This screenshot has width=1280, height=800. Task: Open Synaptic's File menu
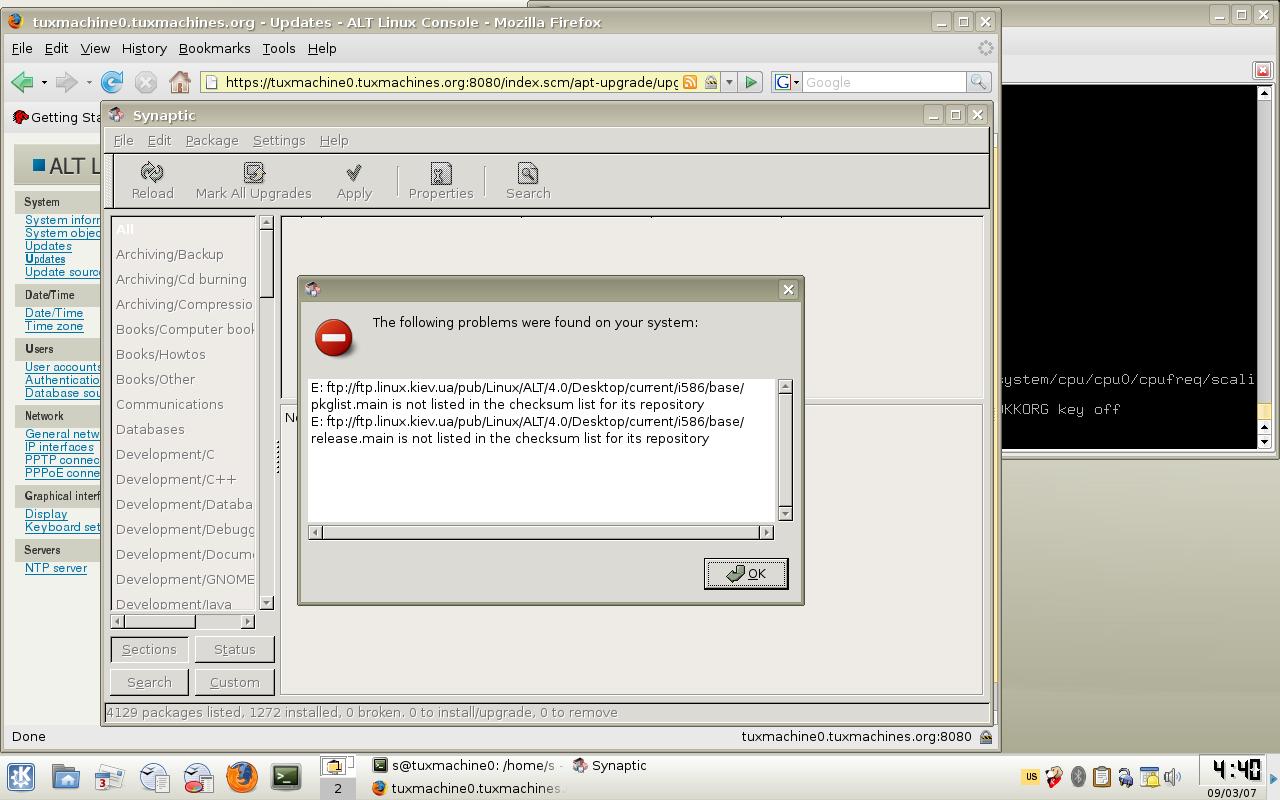coord(123,140)
